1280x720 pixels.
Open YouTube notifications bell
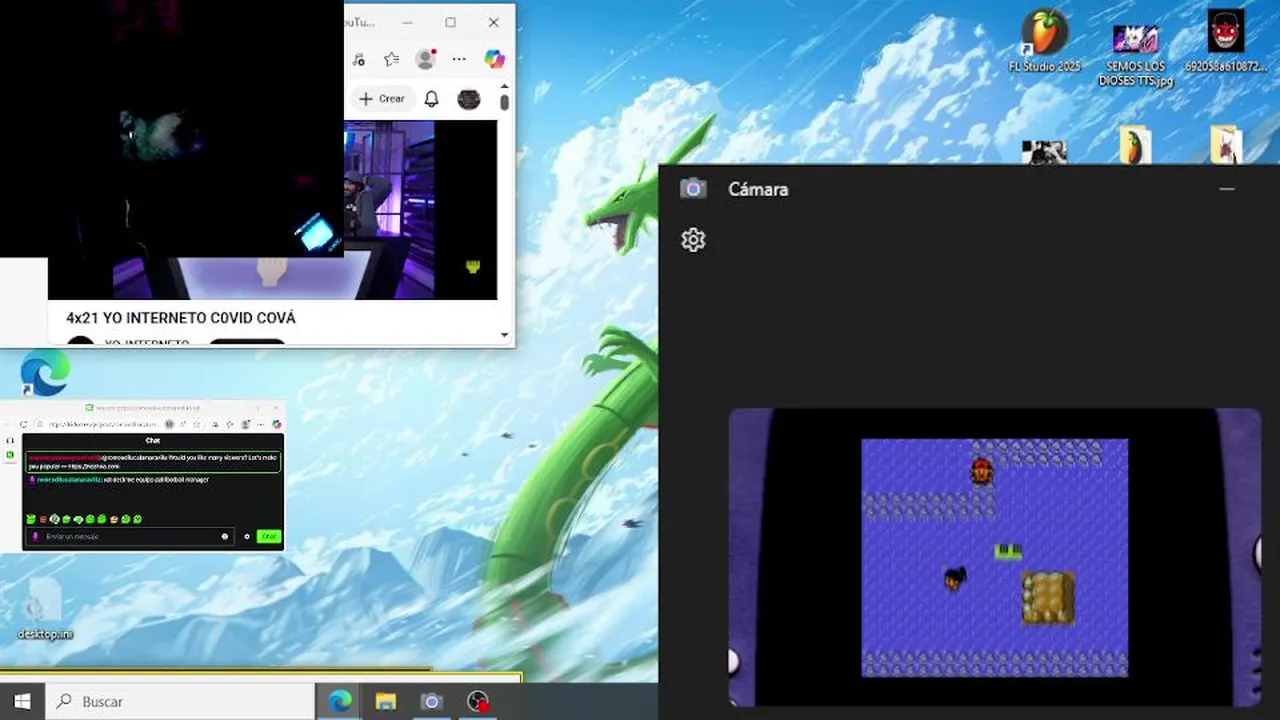tap(431, 99)
